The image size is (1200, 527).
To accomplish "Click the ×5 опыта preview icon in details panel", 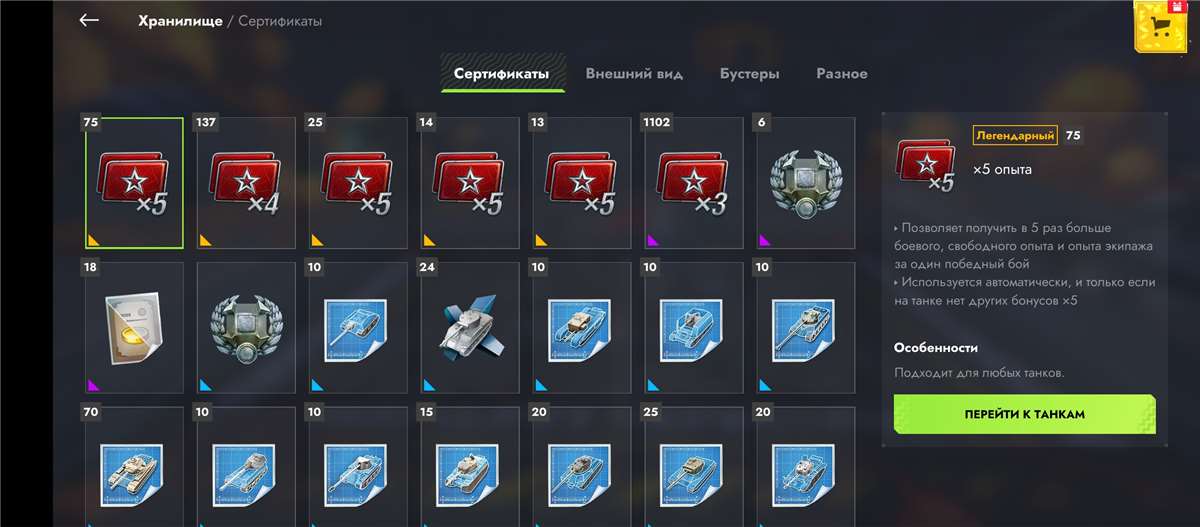I will [x=925, y=165].
